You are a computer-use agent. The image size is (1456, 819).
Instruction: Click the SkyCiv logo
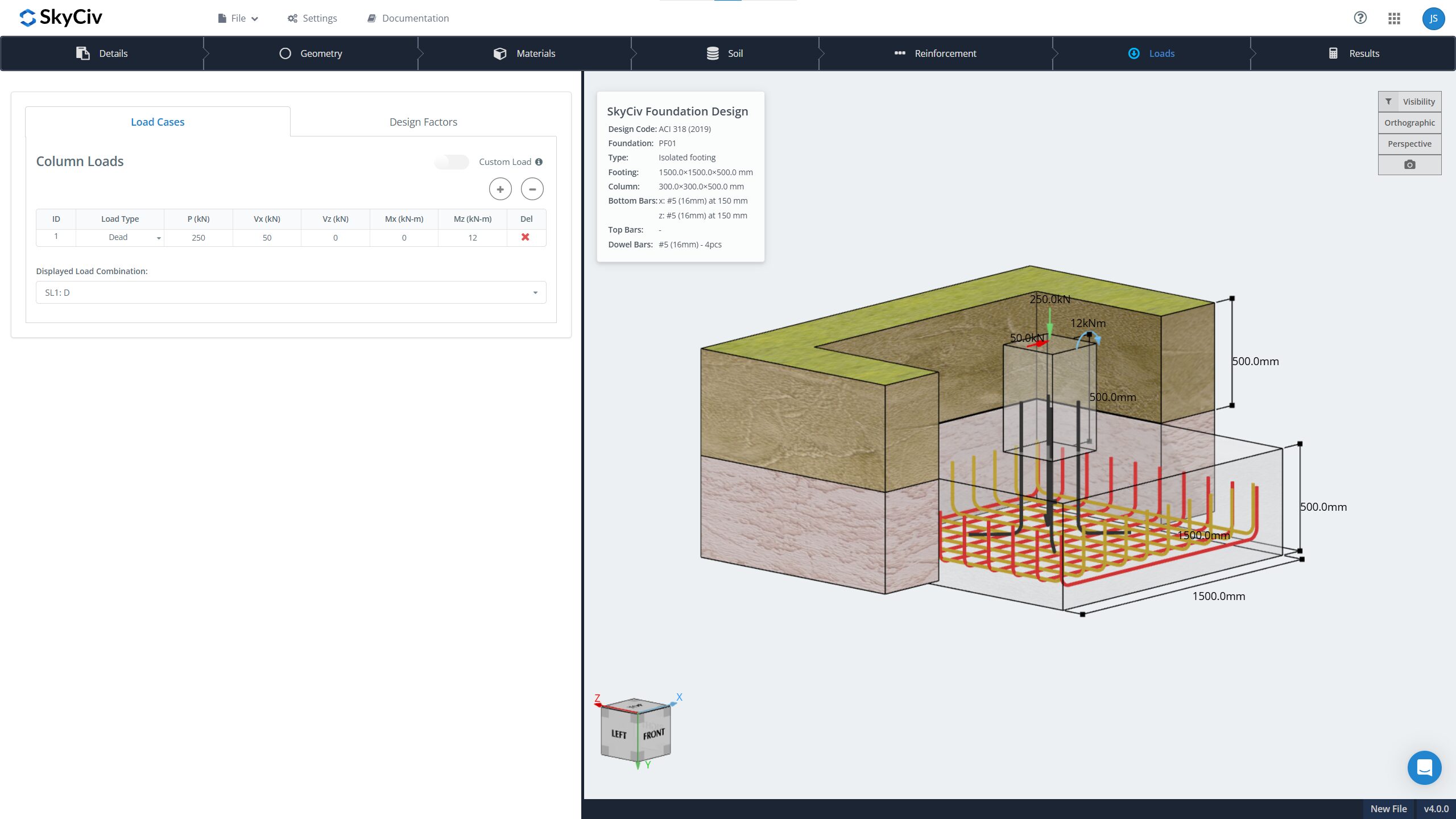[x=61, y=18]
